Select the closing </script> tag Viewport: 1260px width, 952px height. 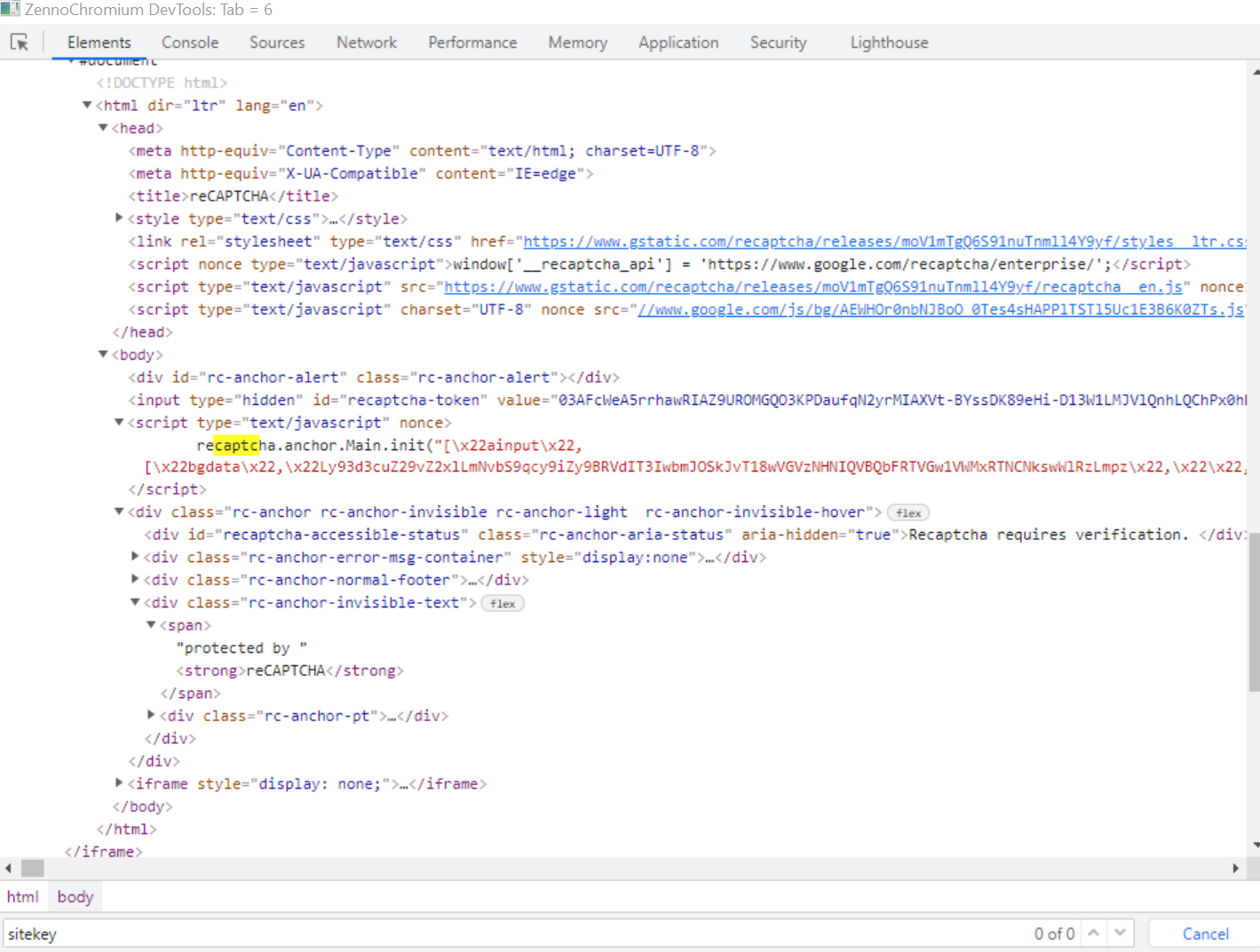click(x=167, y=489)
